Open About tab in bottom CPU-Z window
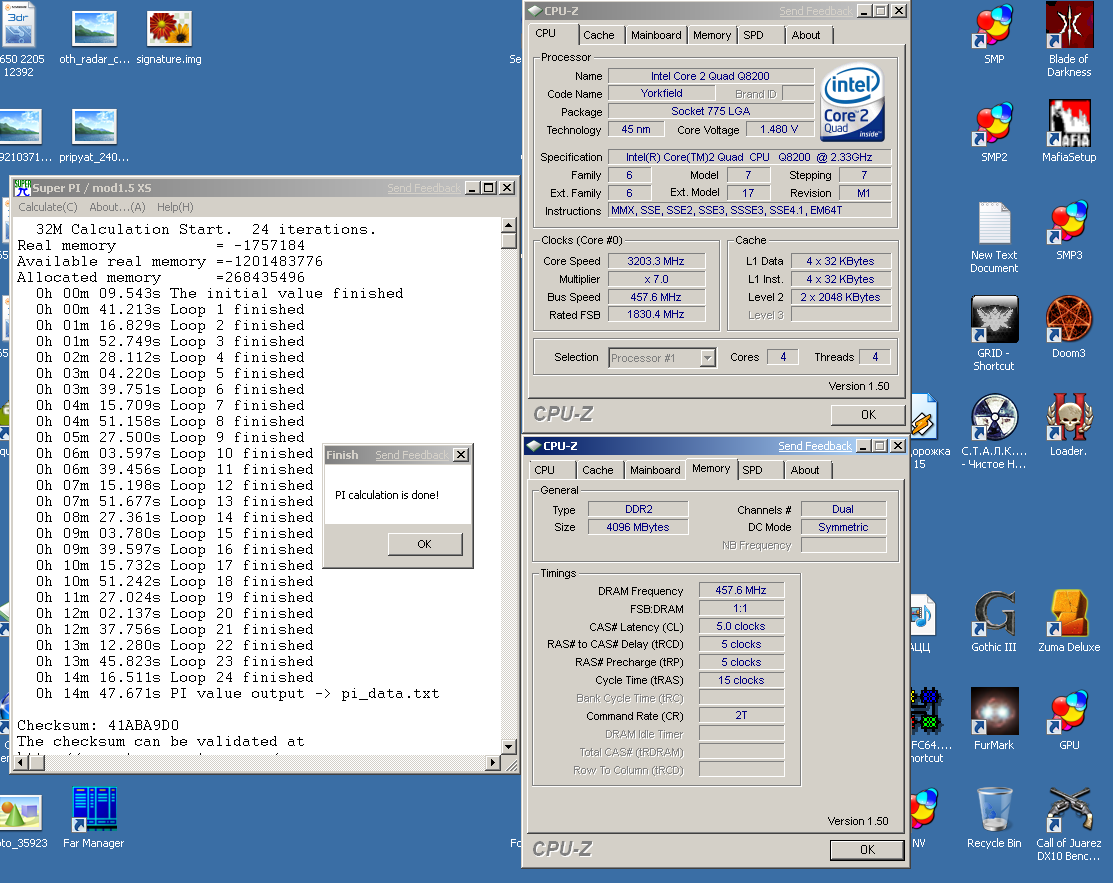This screenshot has width=1113, height=883. coord(805,471)
